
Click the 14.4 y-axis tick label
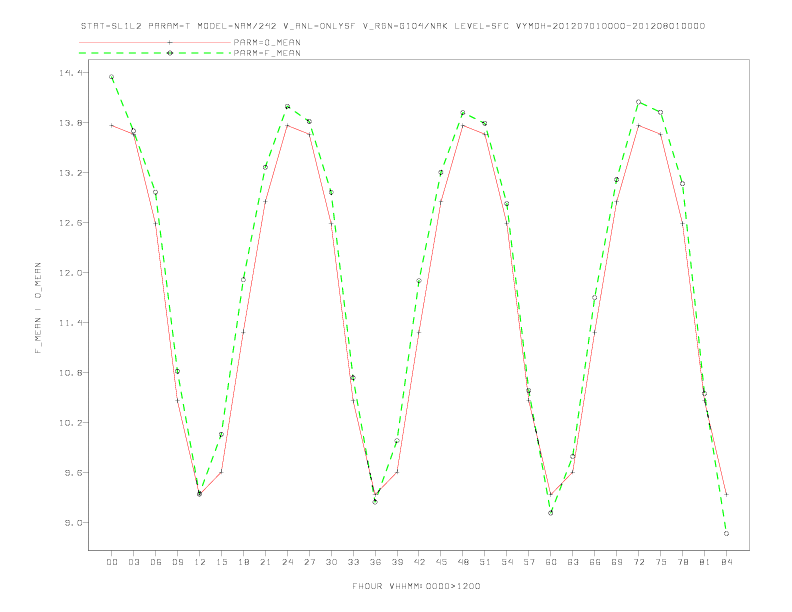[x=70, y=73]
